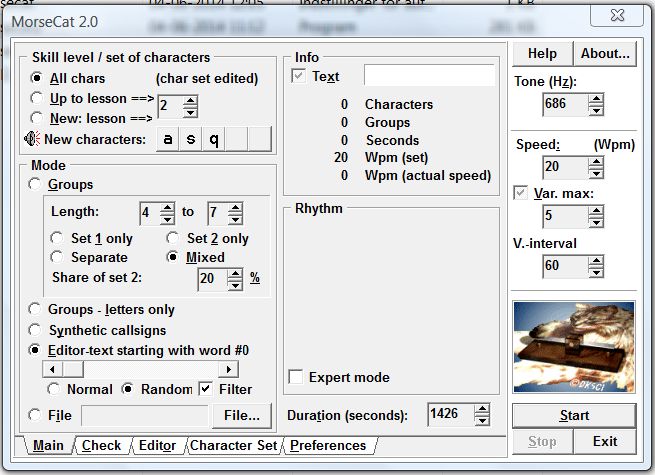The height and width of the screenshot is (475, 655).
Task: Select the Synthetic callsigns mode
Action: coord(37,330)
